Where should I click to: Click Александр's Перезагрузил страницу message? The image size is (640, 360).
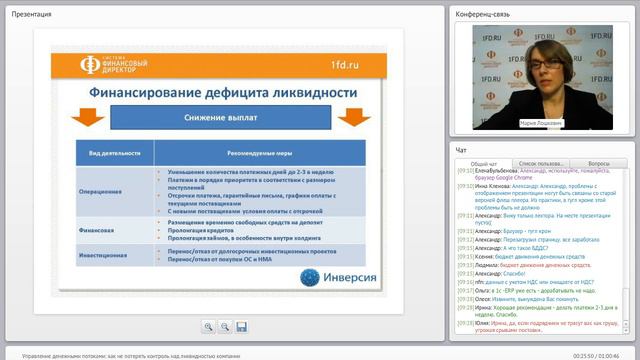pyautogui.click(x=529, y=240)
